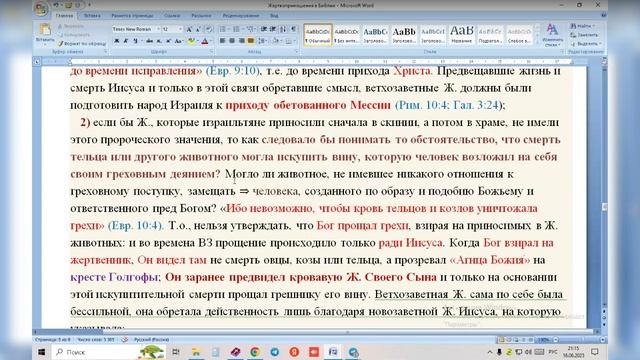Open Times New Roman font dropdown
Screen dimensions: 640x360
point(158,29)
